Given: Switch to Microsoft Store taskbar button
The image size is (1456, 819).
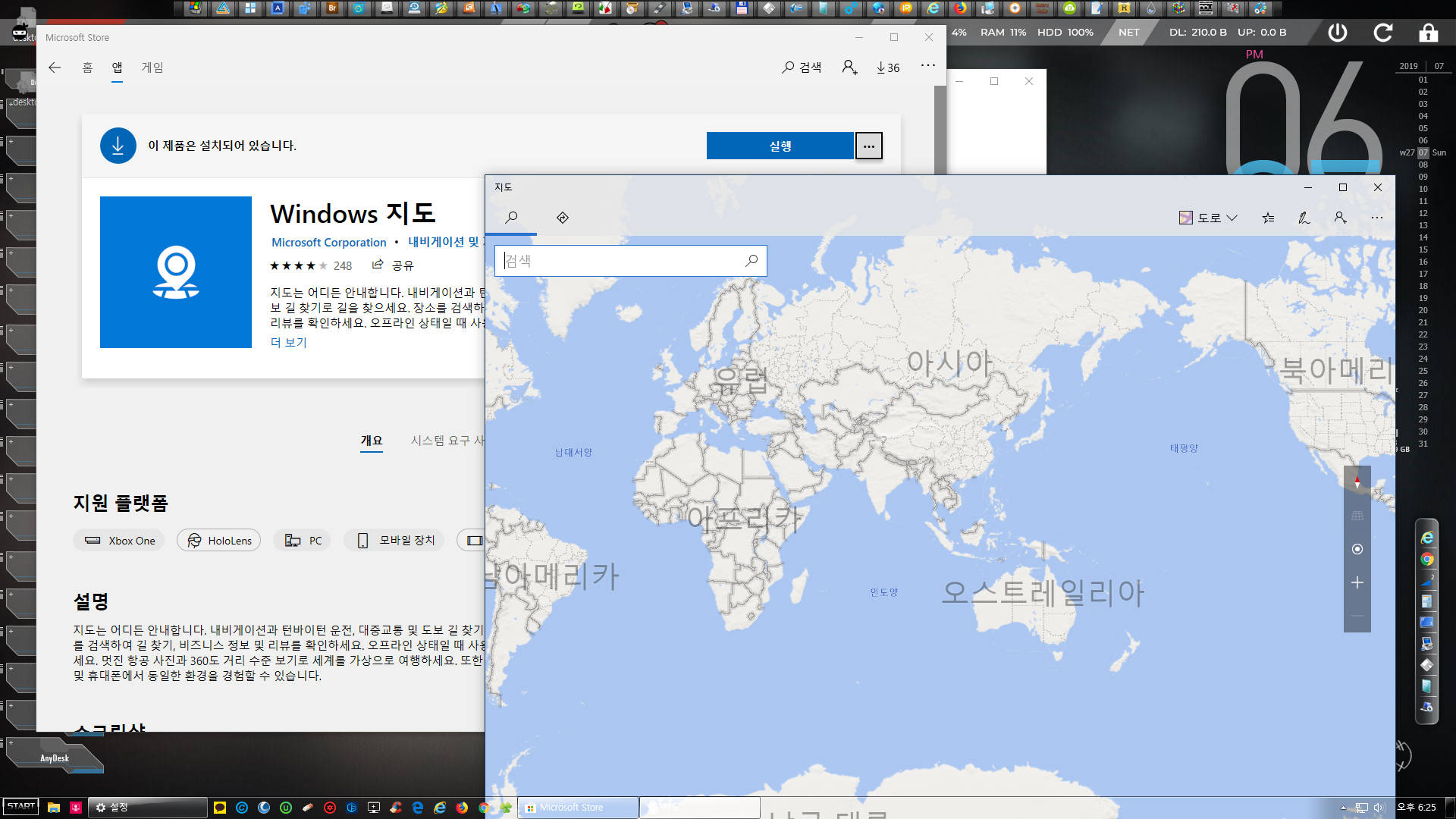Looking at the screenshot, I should point(578,808).
